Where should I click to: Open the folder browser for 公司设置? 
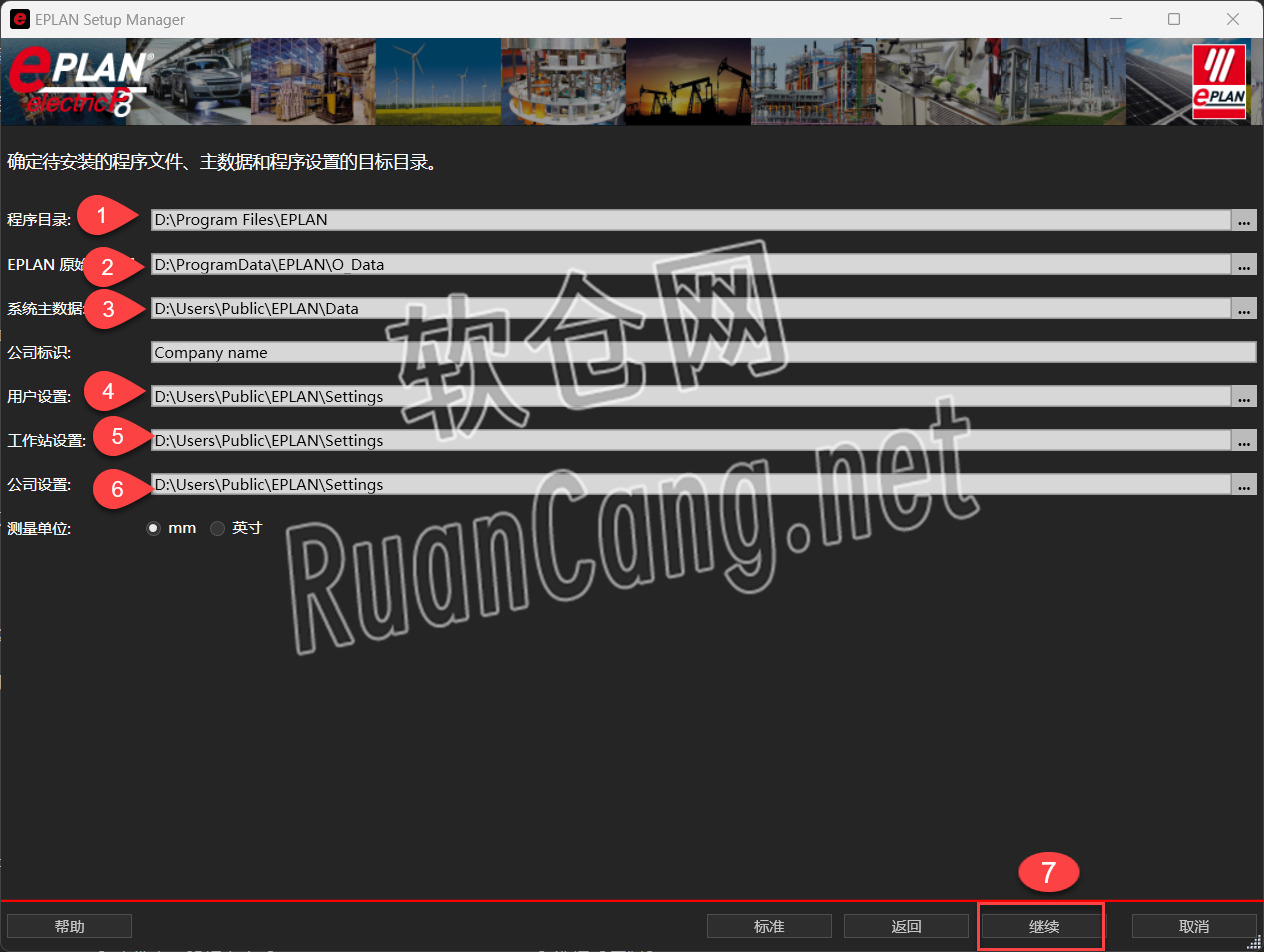(x=1243, y=485)
